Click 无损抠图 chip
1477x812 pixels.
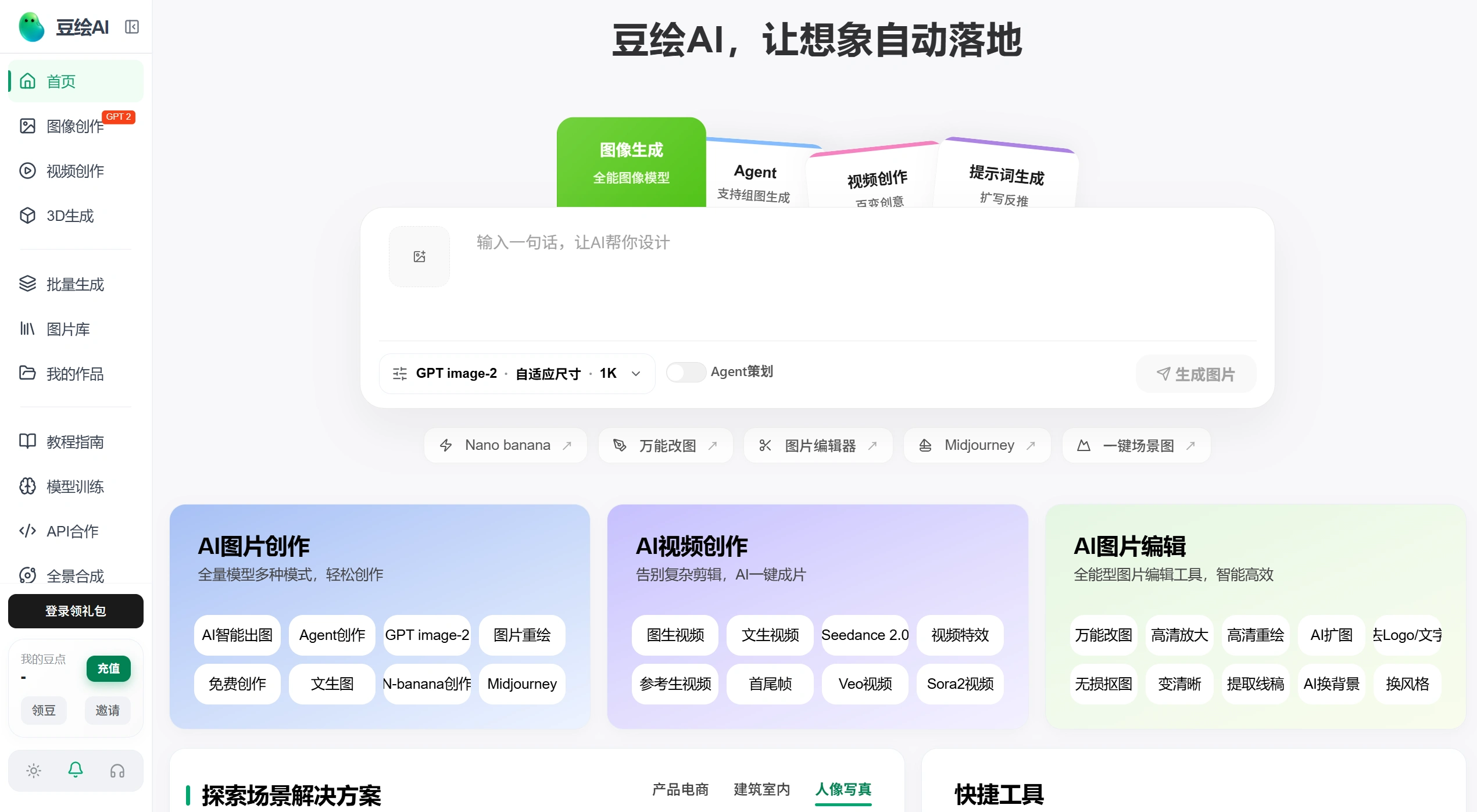tap(1103, 684)
